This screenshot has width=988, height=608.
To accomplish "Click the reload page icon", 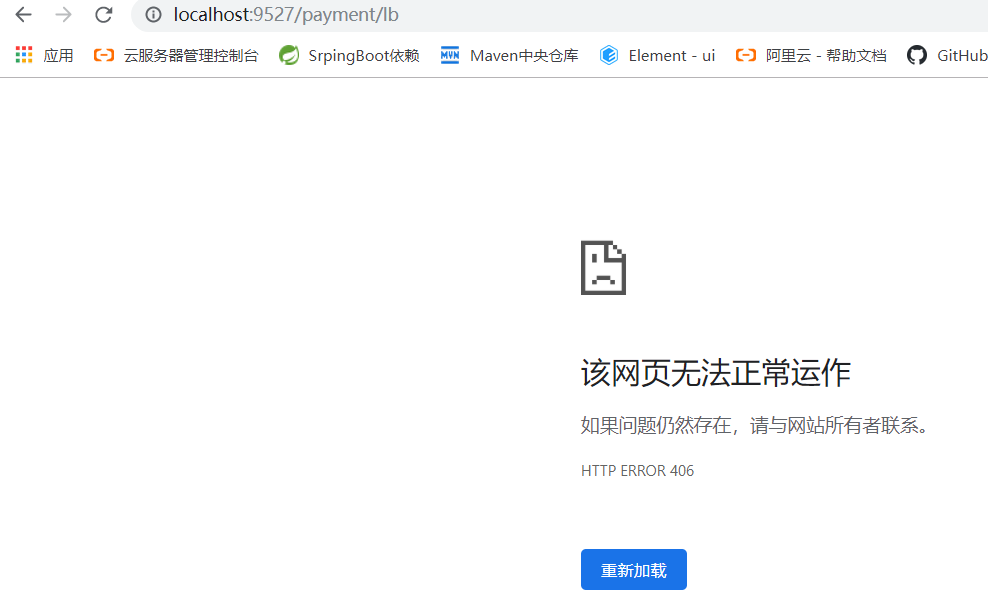I will [x=103, y=15].
